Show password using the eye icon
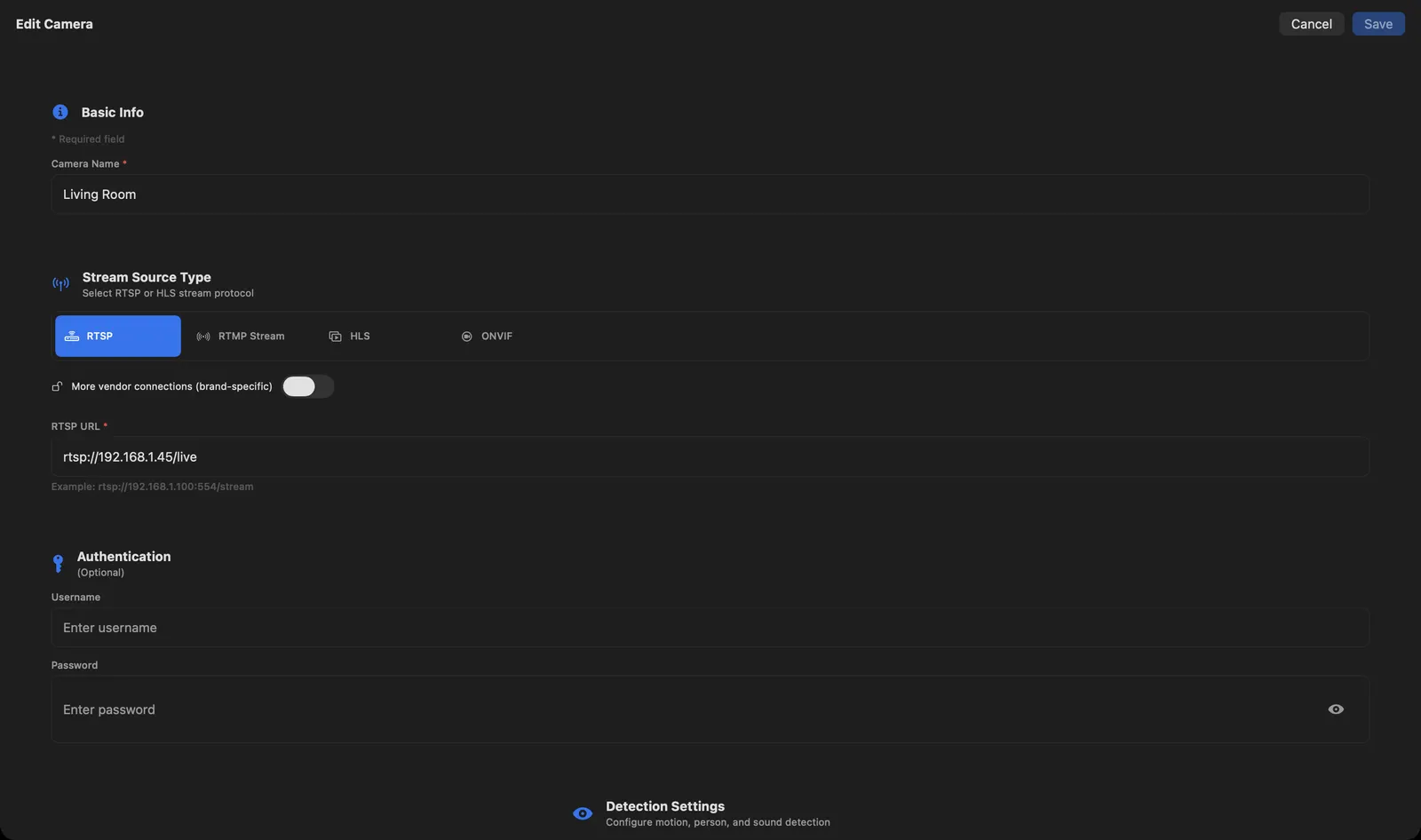 1336,709
